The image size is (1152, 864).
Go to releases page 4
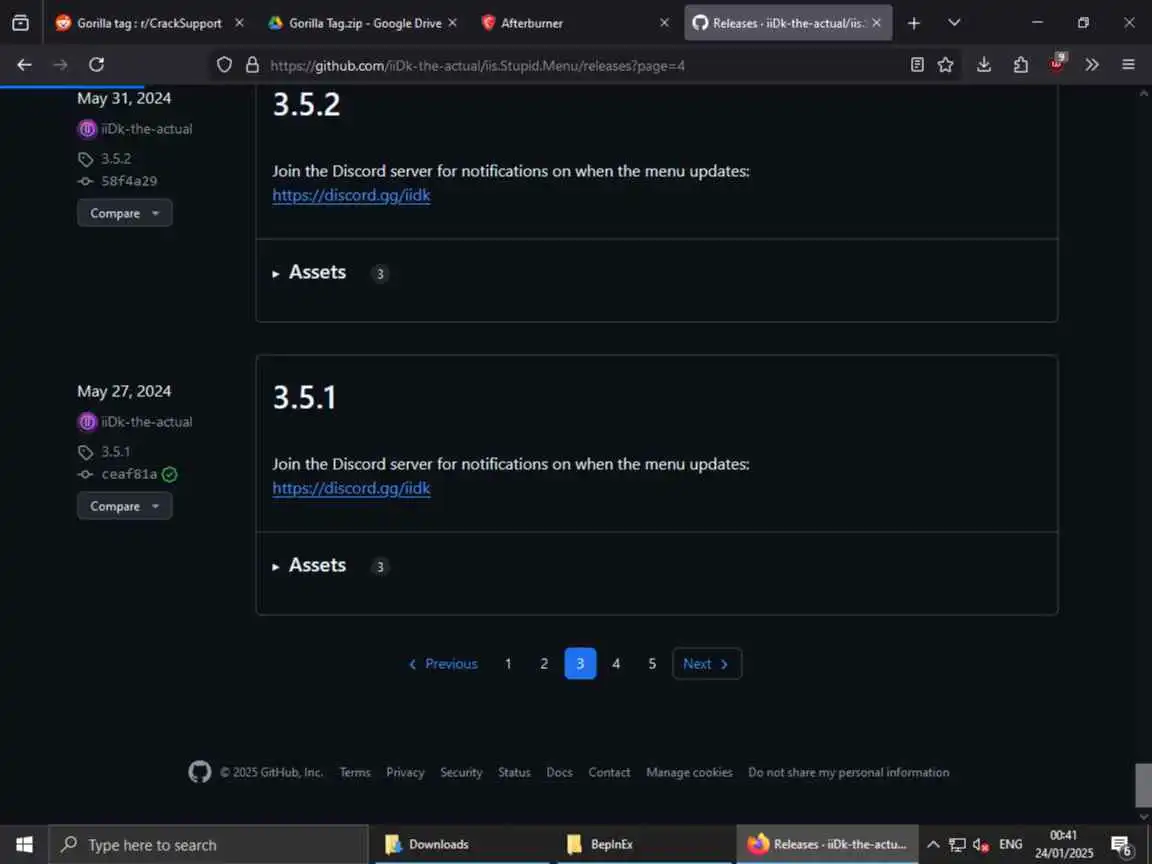[616, 664]
